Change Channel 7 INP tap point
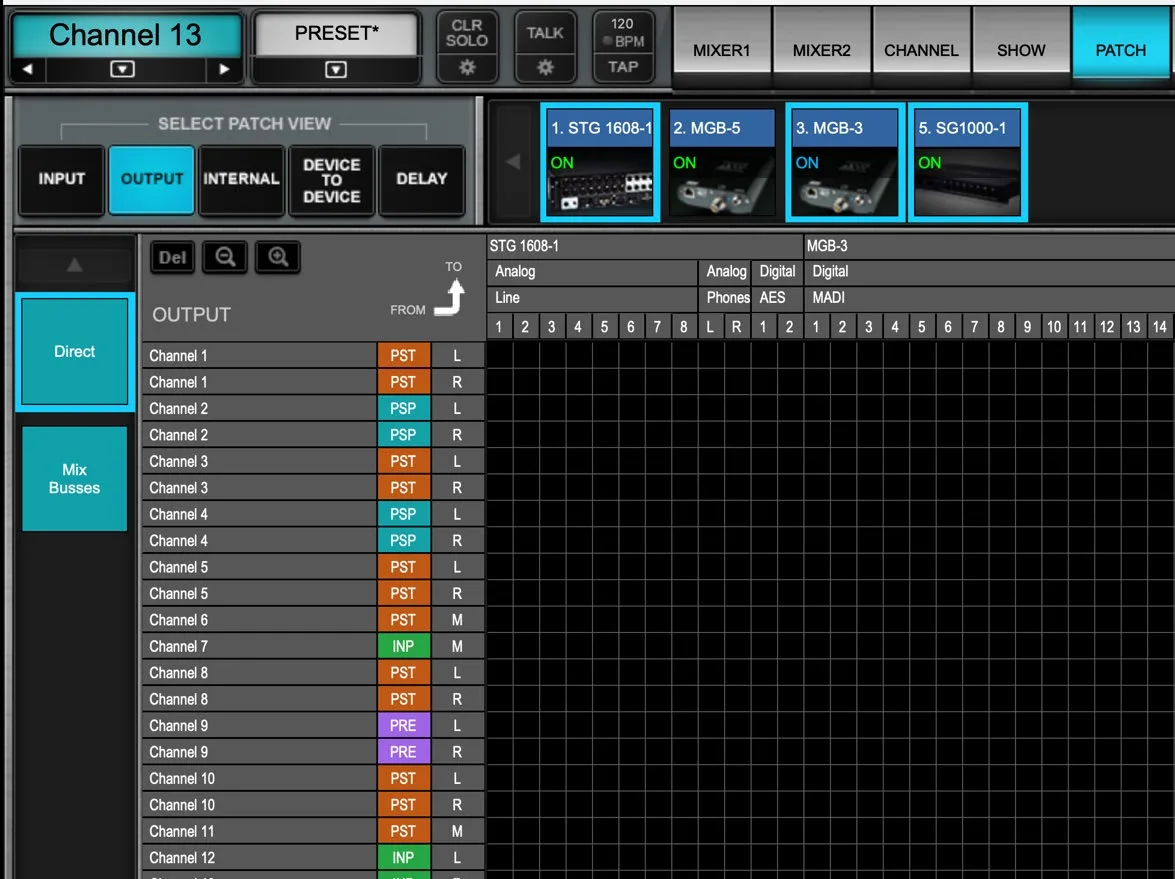Viewport: 1175px width, 879px height. 403,646
